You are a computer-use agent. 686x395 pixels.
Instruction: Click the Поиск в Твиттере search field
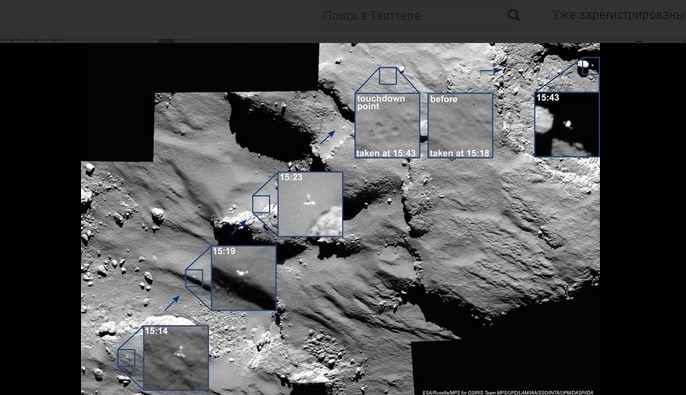[x=420, y=16]
